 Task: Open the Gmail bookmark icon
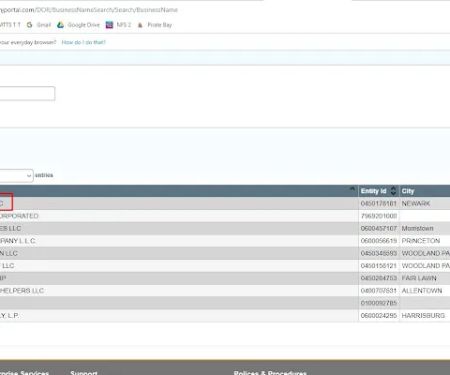pos(29,25)
